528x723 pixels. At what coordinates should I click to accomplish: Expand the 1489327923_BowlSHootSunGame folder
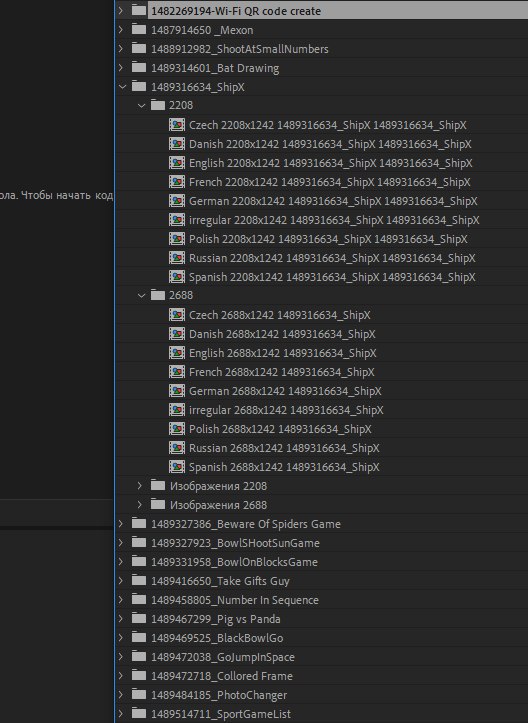click(x=121, y=543)
